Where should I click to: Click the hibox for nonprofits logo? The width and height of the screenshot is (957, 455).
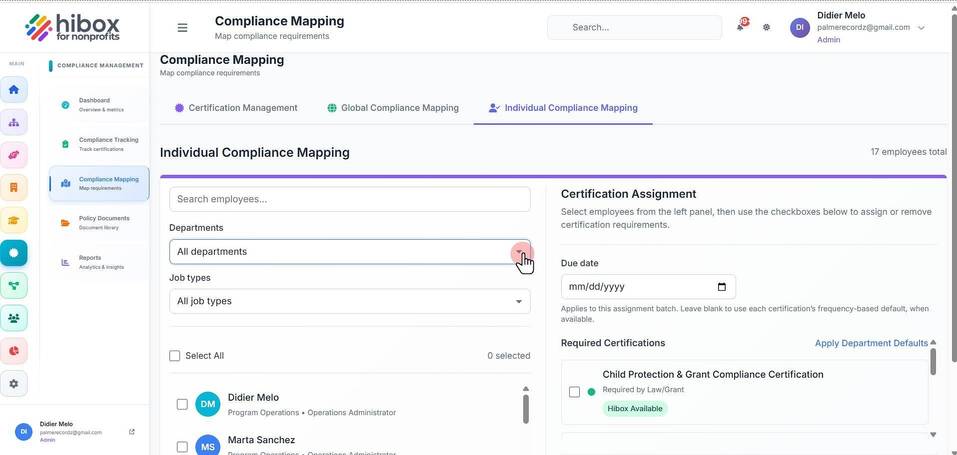73,27
